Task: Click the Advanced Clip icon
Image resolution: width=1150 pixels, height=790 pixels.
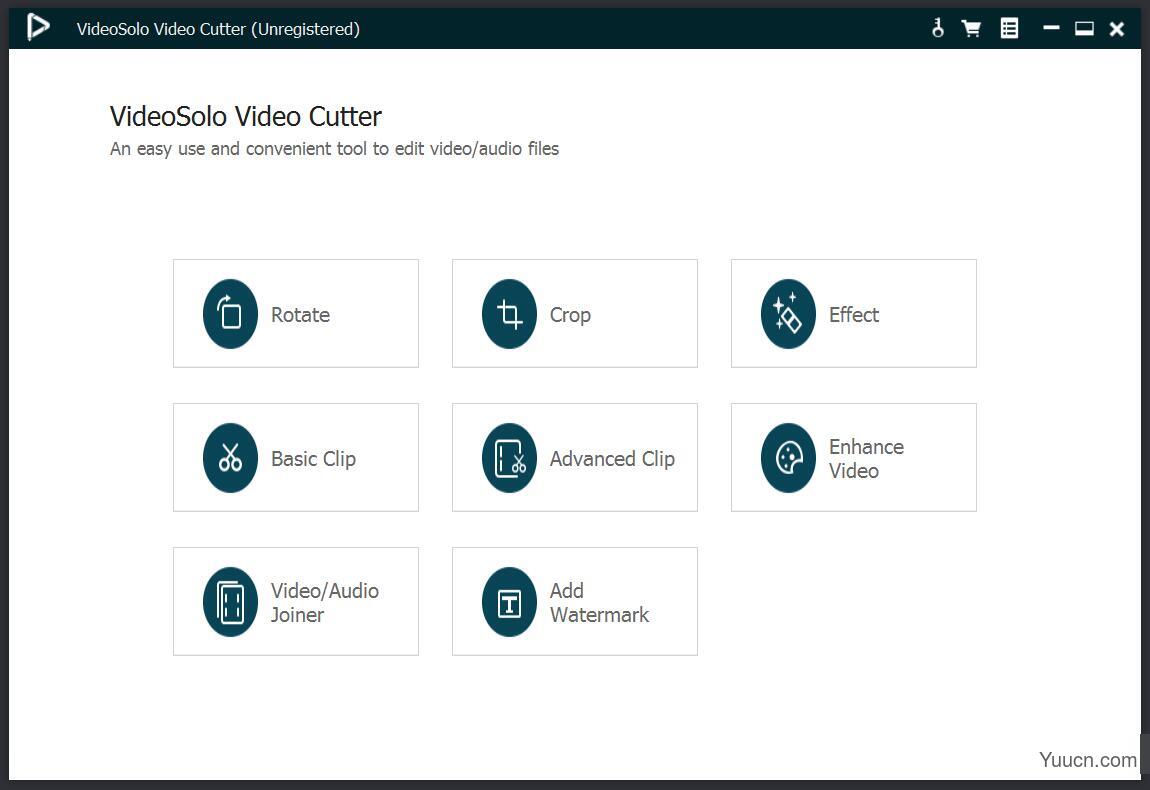Action: (509, 458)
